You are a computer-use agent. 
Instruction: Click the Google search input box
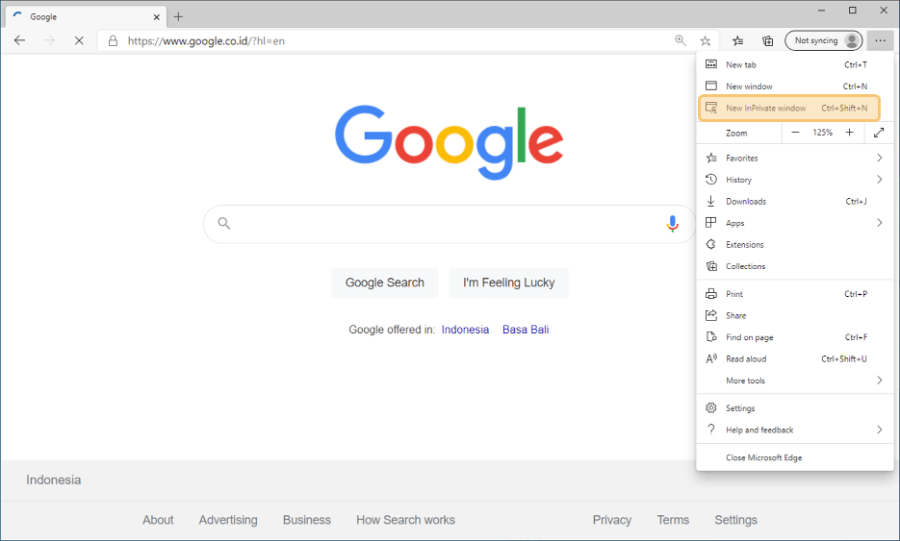(x=448, y=224)
